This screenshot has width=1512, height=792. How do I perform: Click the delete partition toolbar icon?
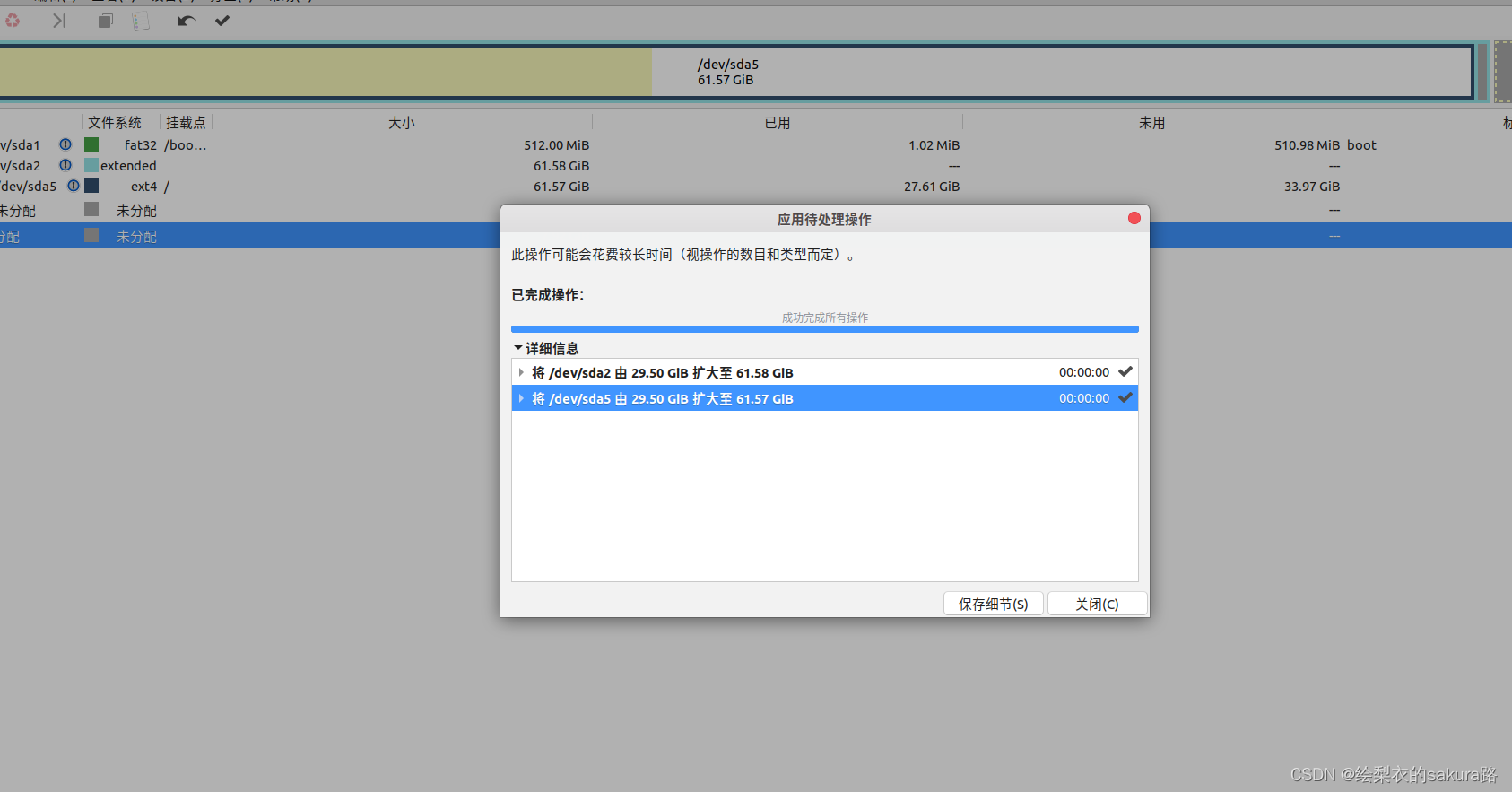(x=13, y=20)
